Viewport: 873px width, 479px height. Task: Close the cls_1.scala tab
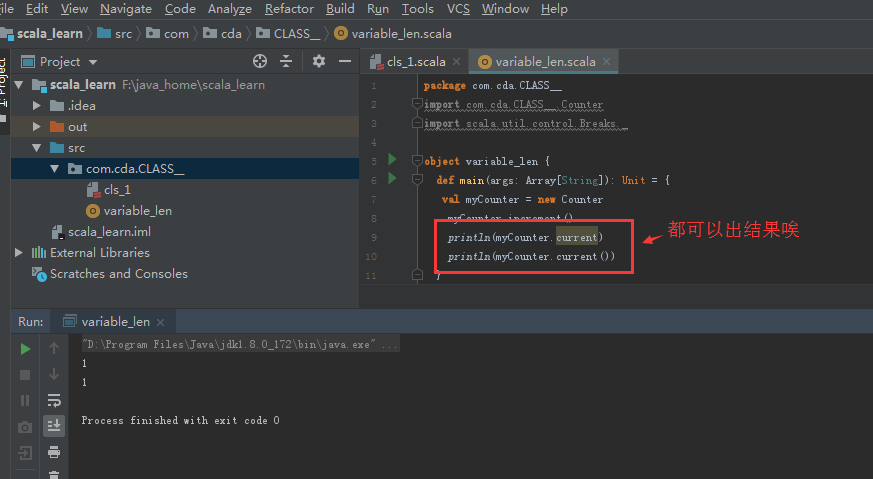point(457,62)
